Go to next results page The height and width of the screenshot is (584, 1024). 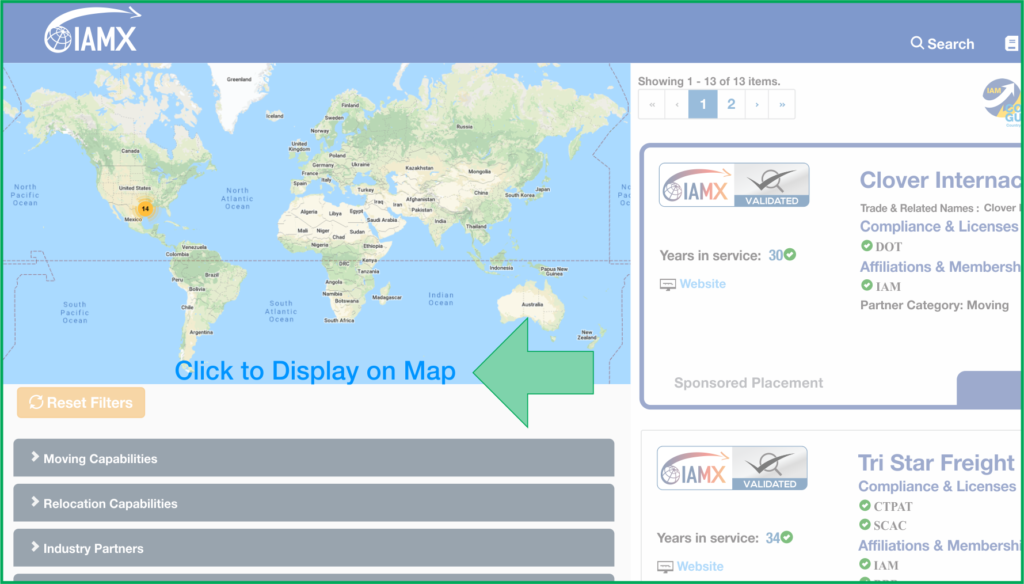[757, 105]
